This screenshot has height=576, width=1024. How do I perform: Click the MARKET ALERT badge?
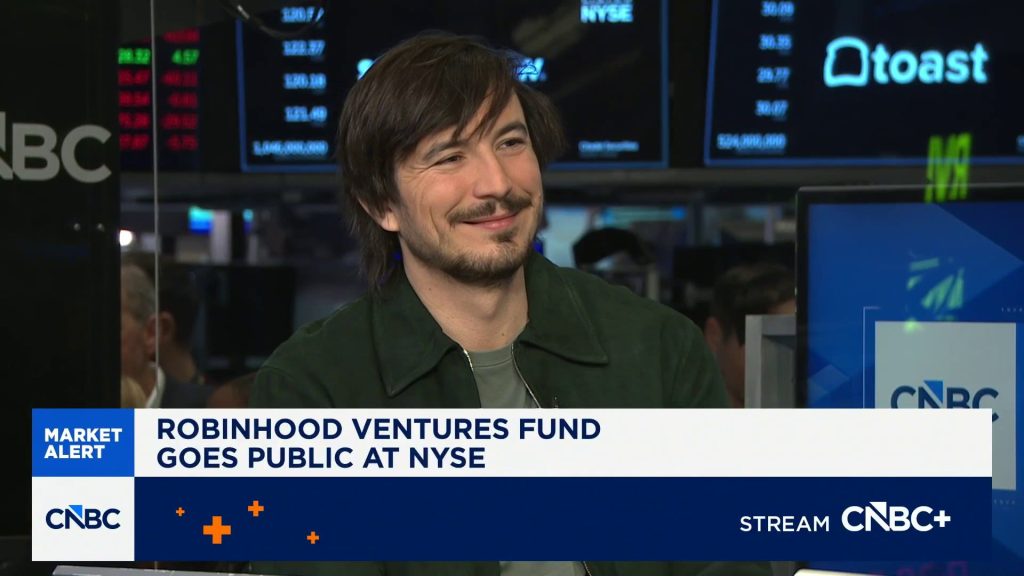tap(83, 443)
